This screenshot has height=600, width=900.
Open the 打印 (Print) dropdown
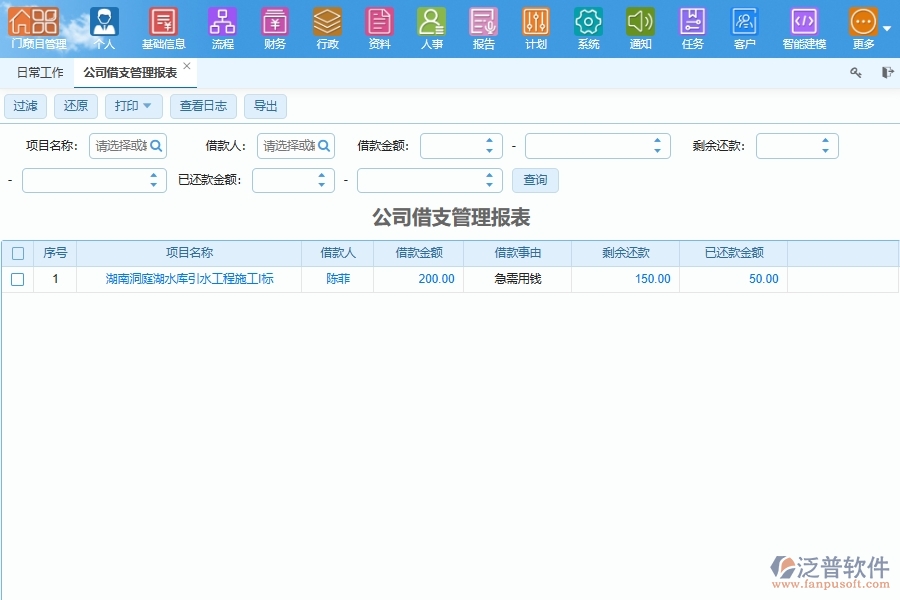point(133,106)
